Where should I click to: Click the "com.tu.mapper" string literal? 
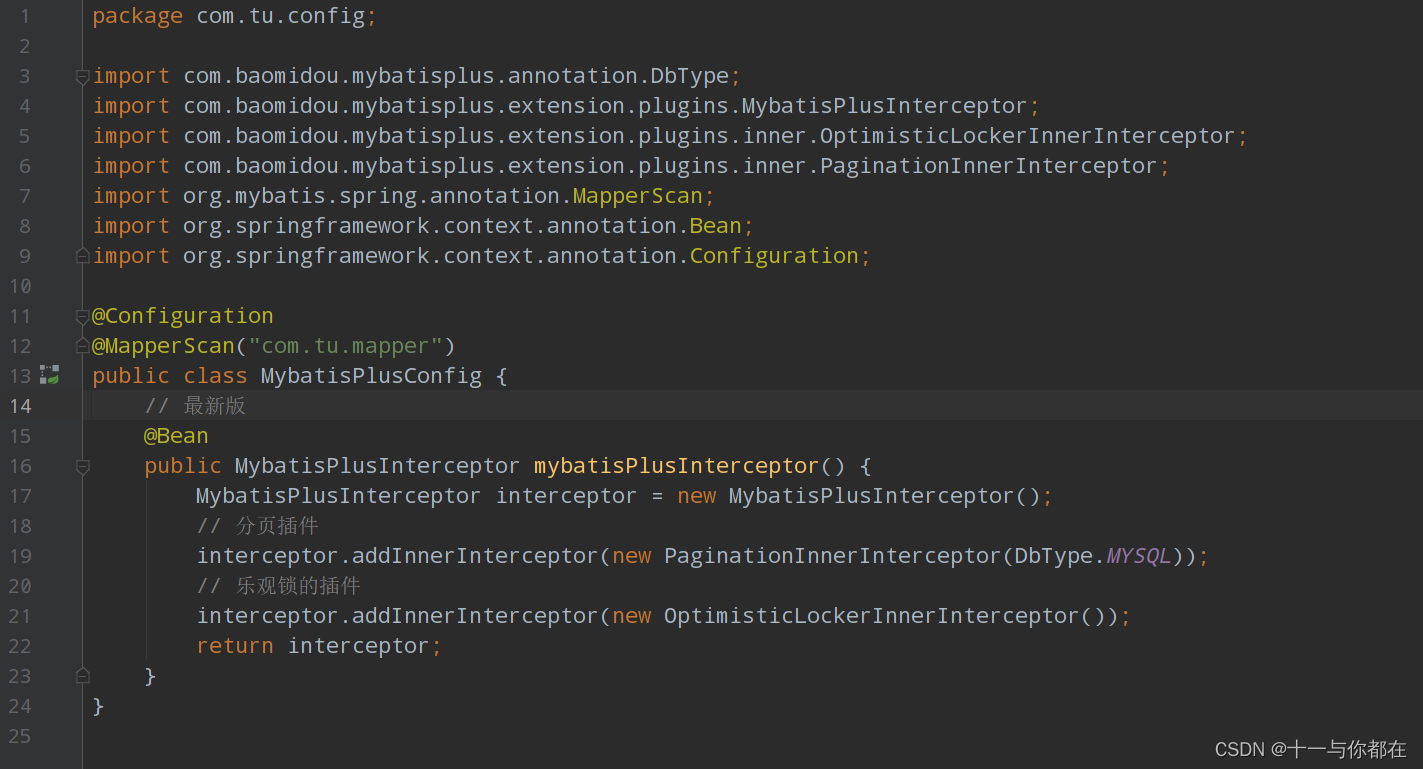346,346
